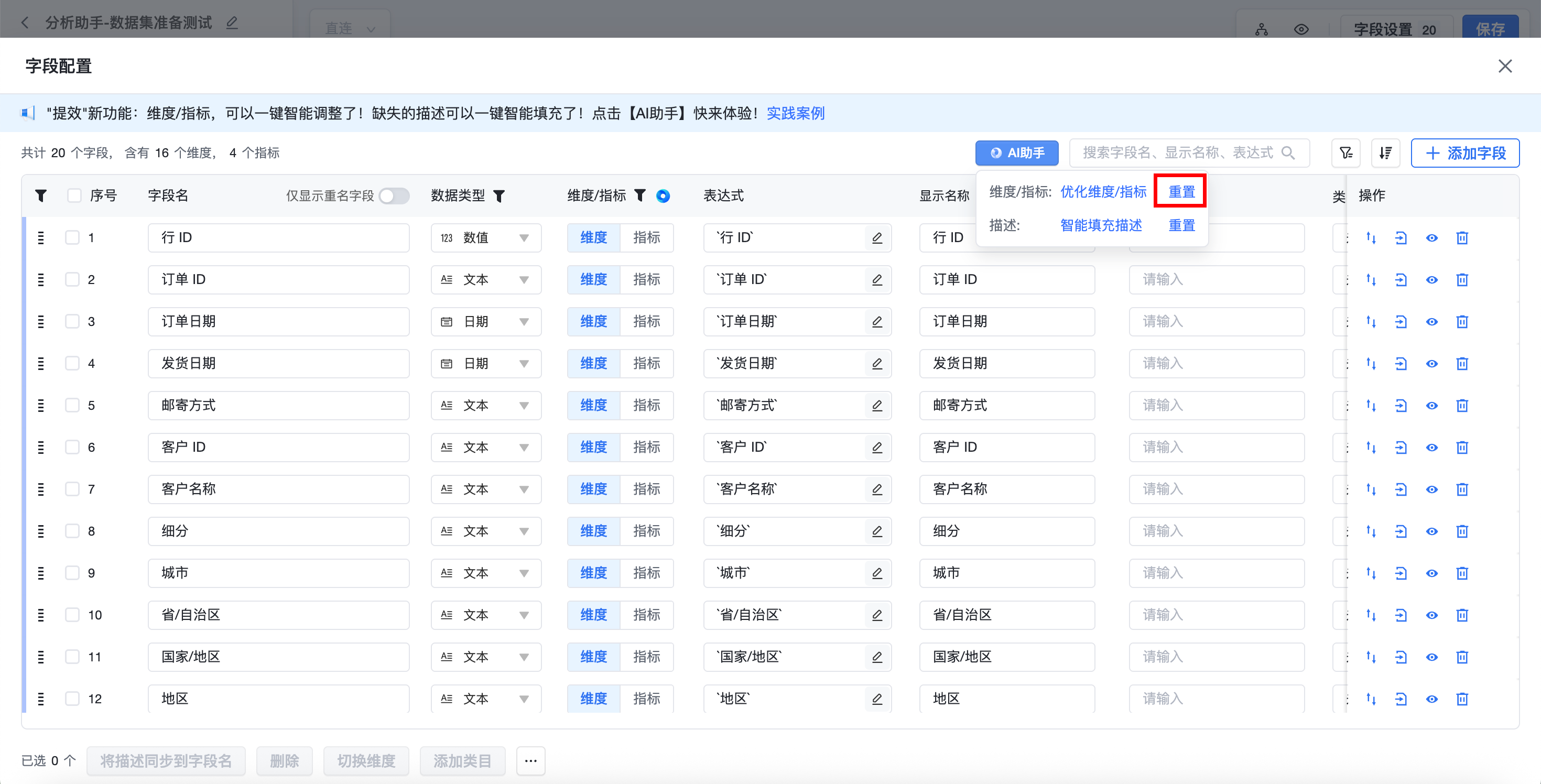Click move arrows icon in 省/自治区 row
Viewport: 1541px width, 784px height.
pos(1371,615)
